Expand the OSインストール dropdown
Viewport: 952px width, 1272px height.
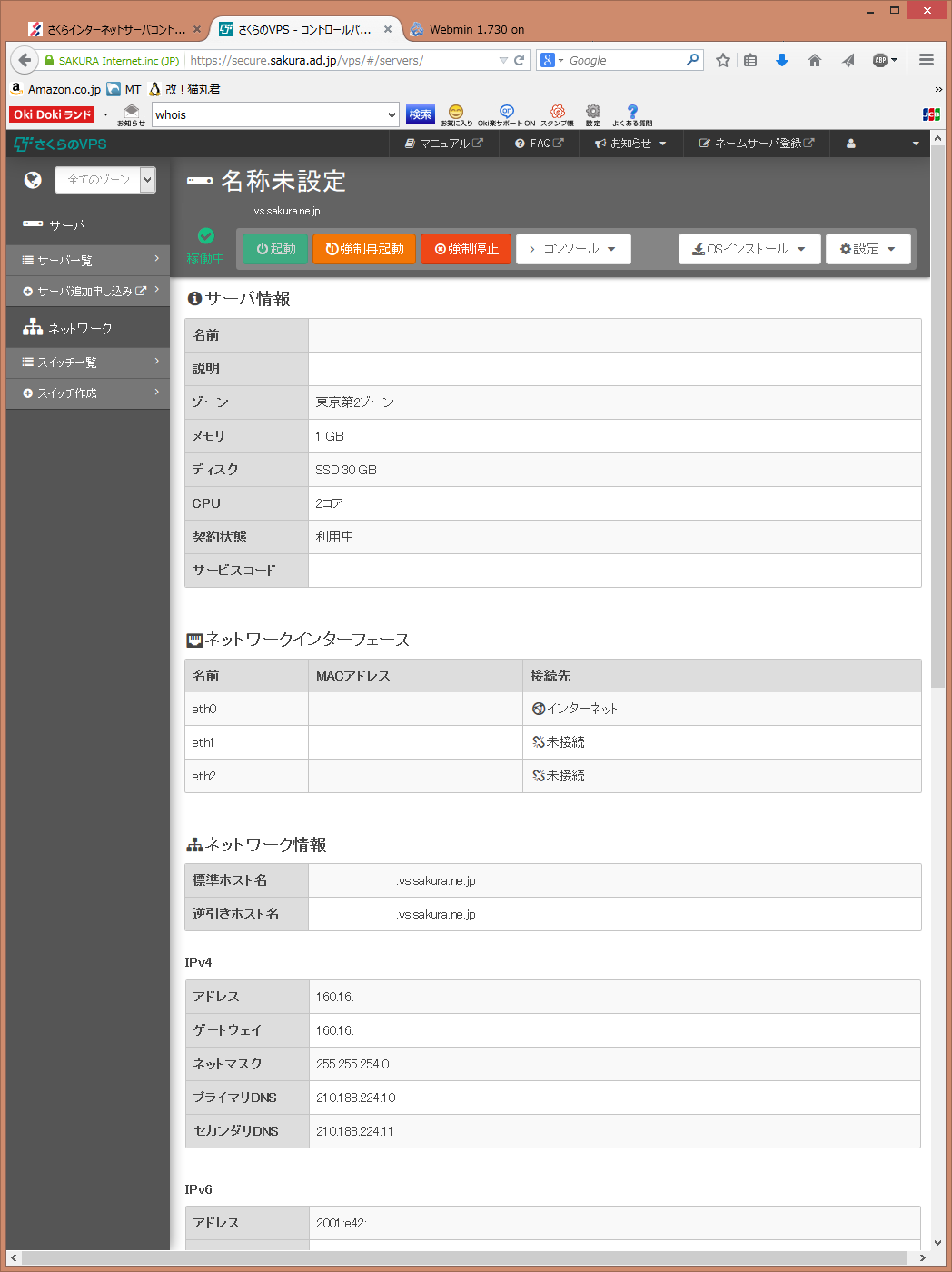(749, 249)
